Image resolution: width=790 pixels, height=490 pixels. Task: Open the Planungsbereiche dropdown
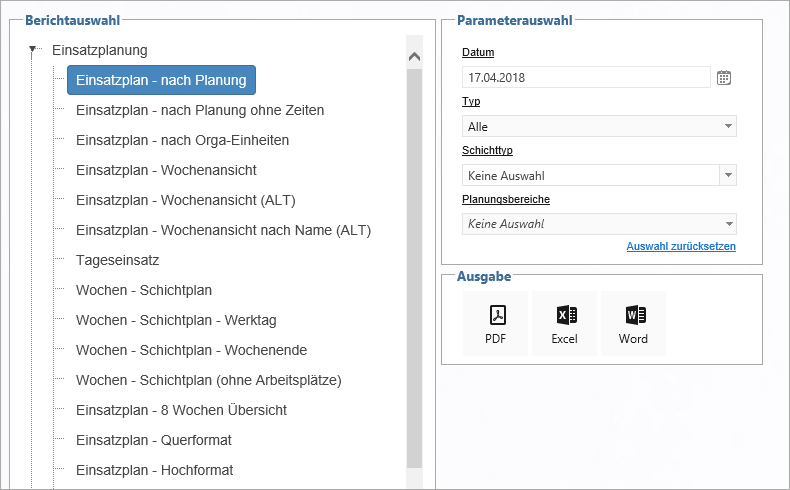pos(599,224)
